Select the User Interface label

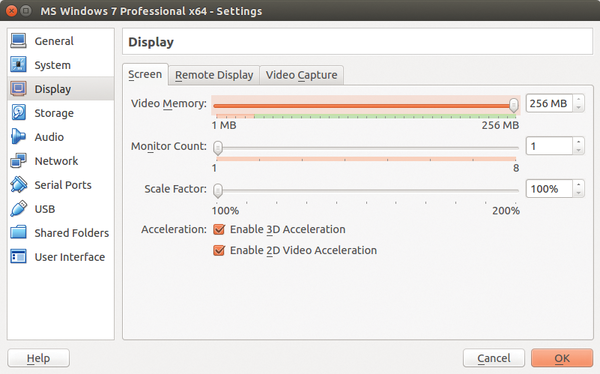click(x=70, y=257)
